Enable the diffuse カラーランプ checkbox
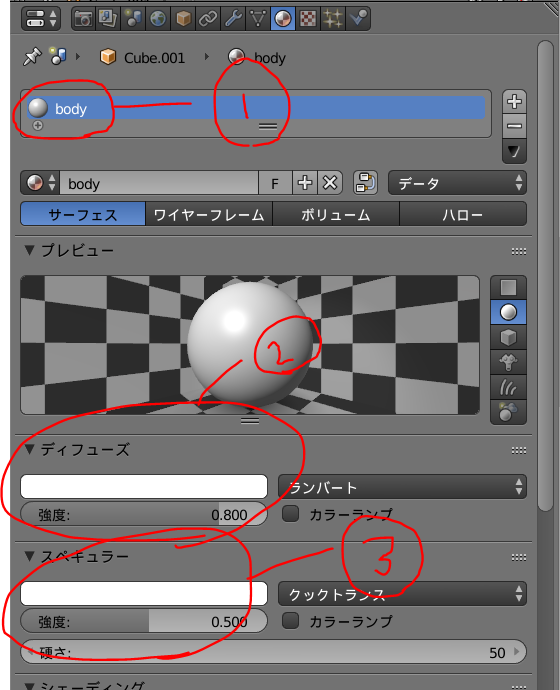The image size is (560, 690). (290, 514)
